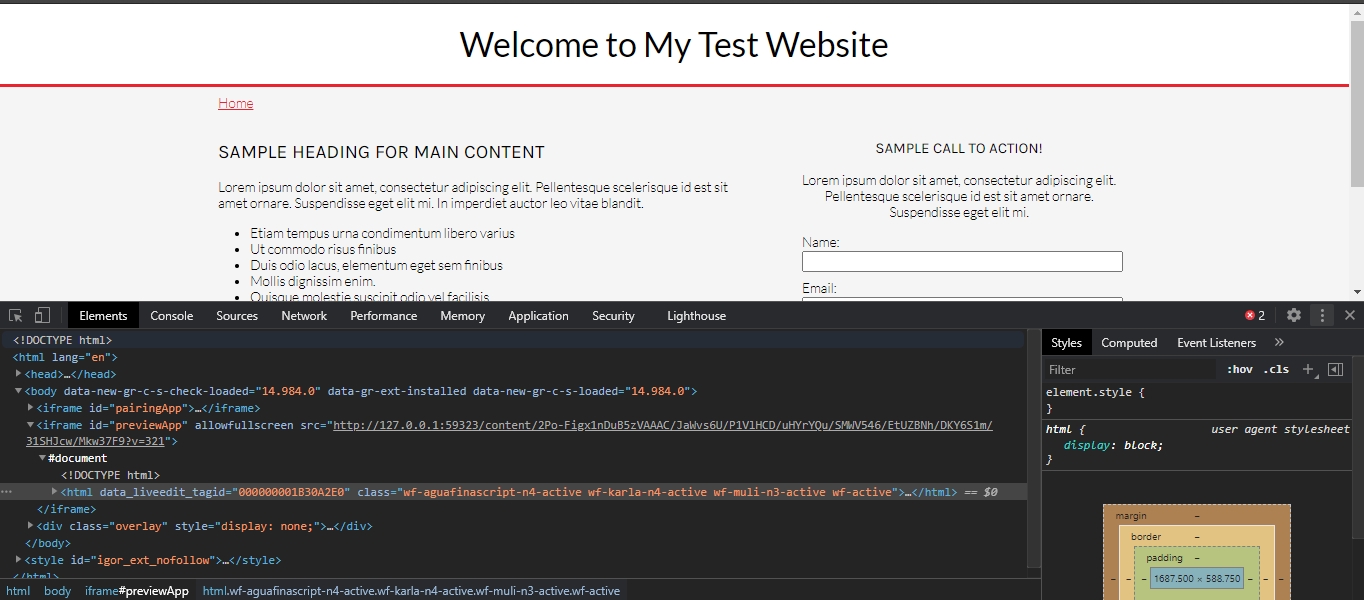This screenshot has height=600, width=1364.
Task: Switch to the Network panel
Action: tap(303, 315)
